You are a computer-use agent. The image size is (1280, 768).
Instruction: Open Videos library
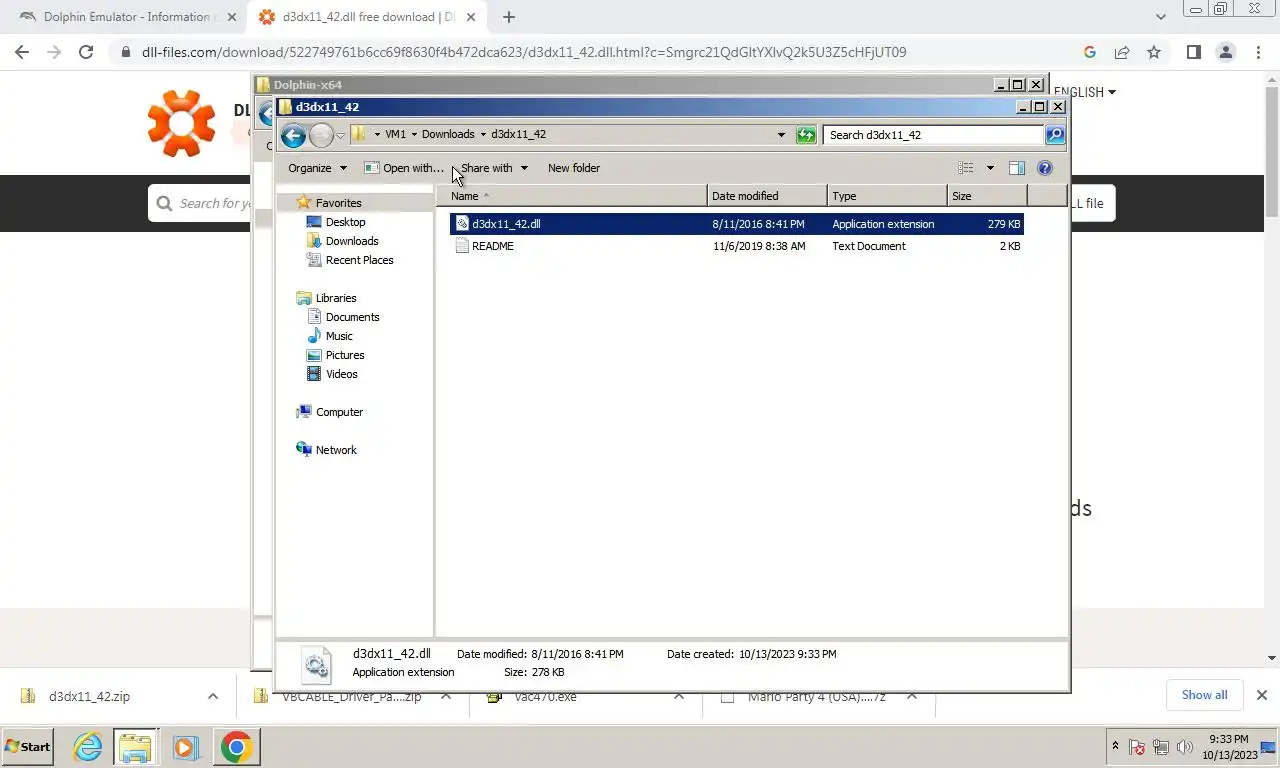click(341, 374)
